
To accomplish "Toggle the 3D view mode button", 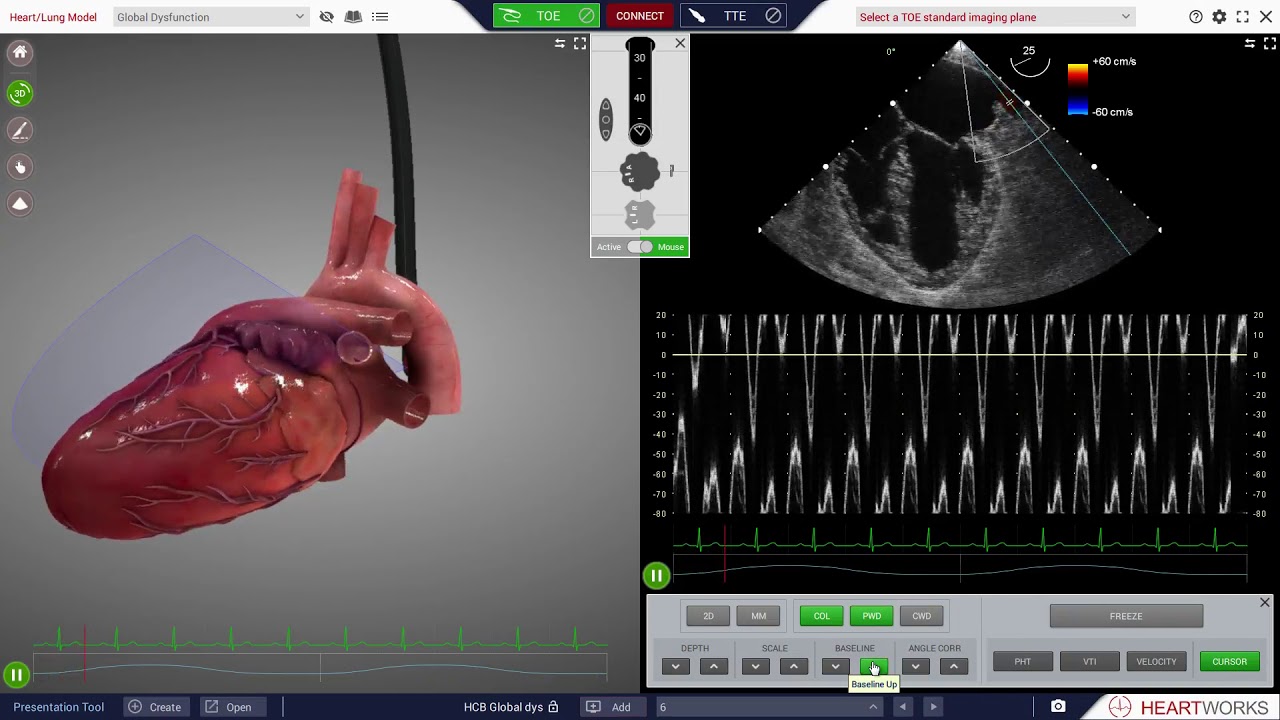I will (20, 93).
